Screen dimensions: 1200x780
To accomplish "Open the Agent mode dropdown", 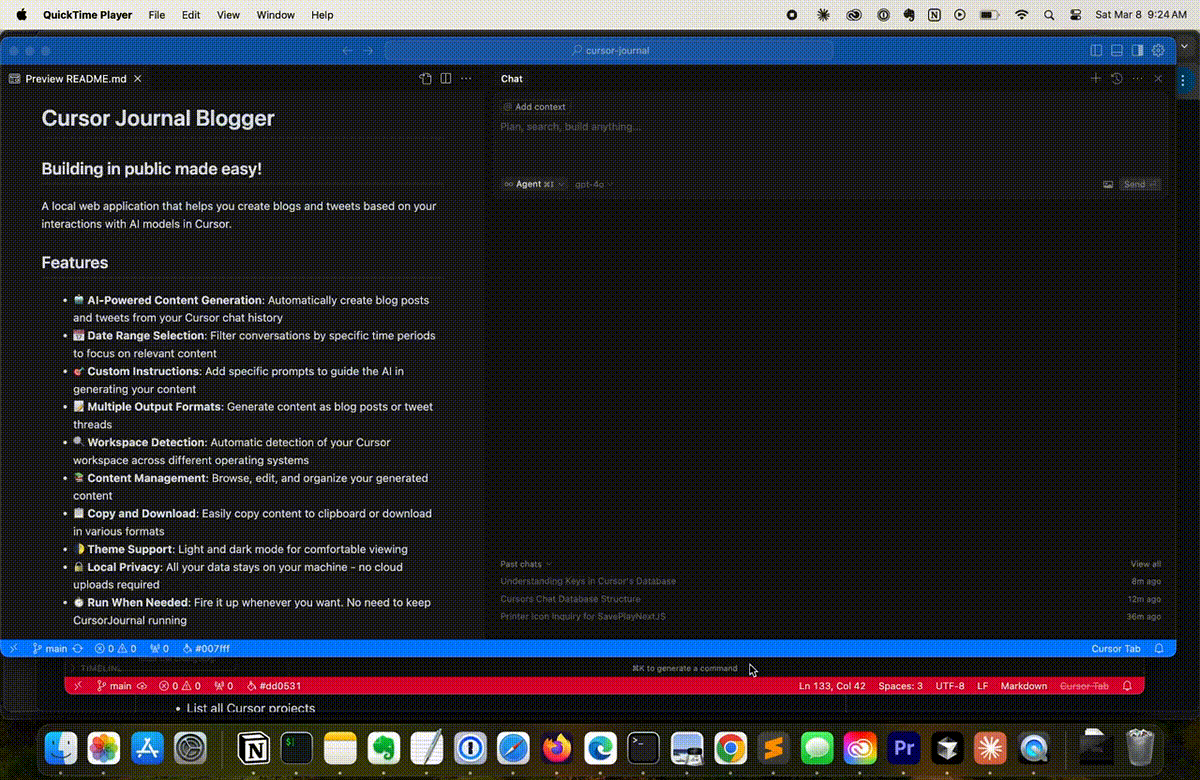I will (x=532, y=184).
